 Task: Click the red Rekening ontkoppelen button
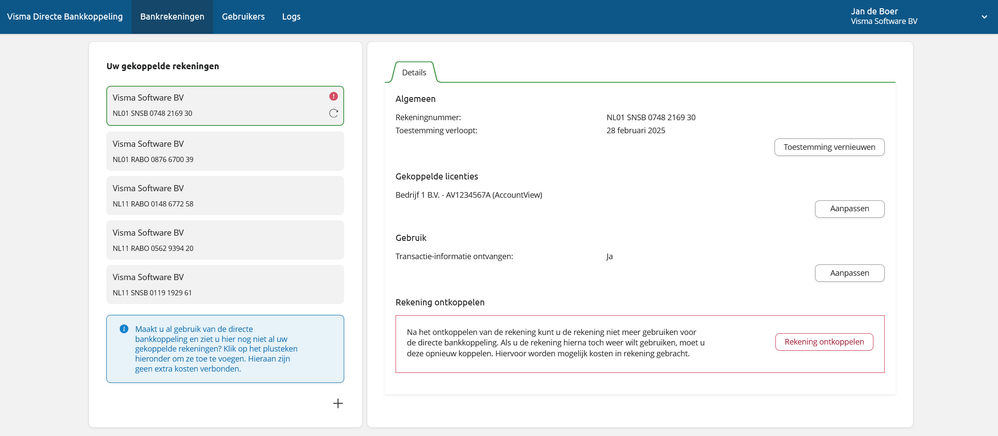[x=824, y=342]
